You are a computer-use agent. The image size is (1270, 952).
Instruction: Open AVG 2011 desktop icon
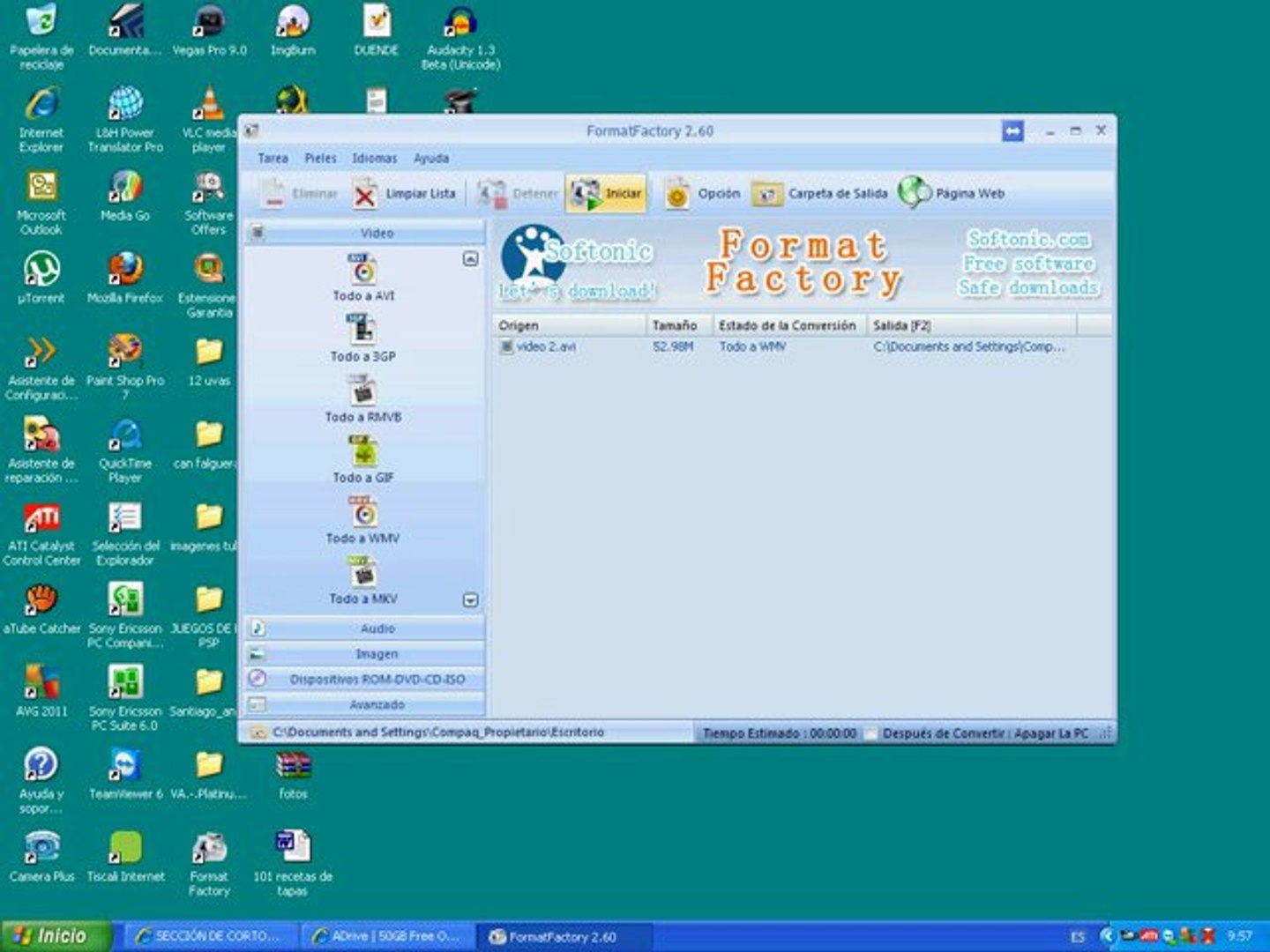(x=41, y=691)
